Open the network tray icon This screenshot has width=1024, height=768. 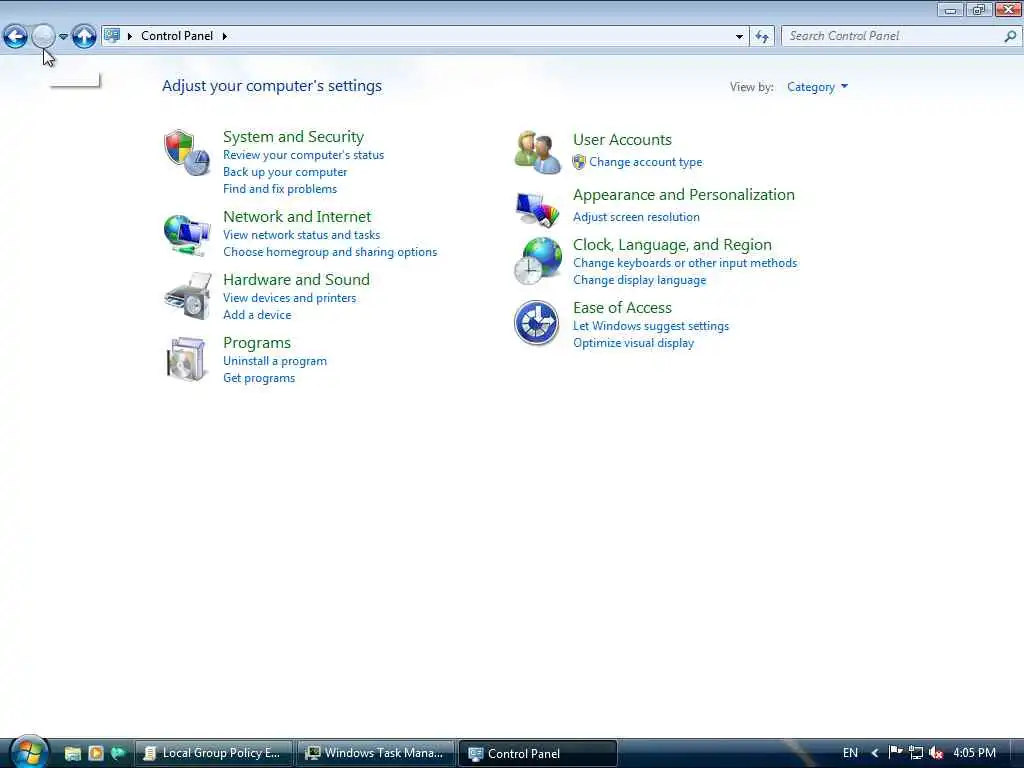[x=916, y=753]
